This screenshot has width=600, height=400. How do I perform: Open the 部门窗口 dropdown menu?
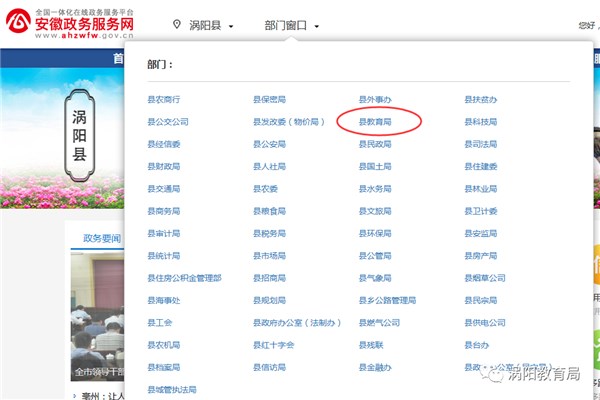coord(292,25)
